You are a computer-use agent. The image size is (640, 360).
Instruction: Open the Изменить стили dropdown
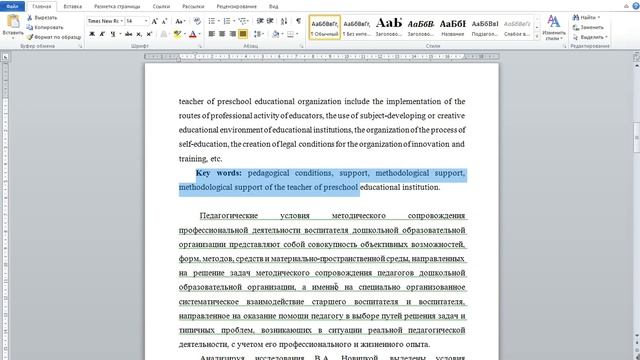pyautogui.click(x=553, y=27)
